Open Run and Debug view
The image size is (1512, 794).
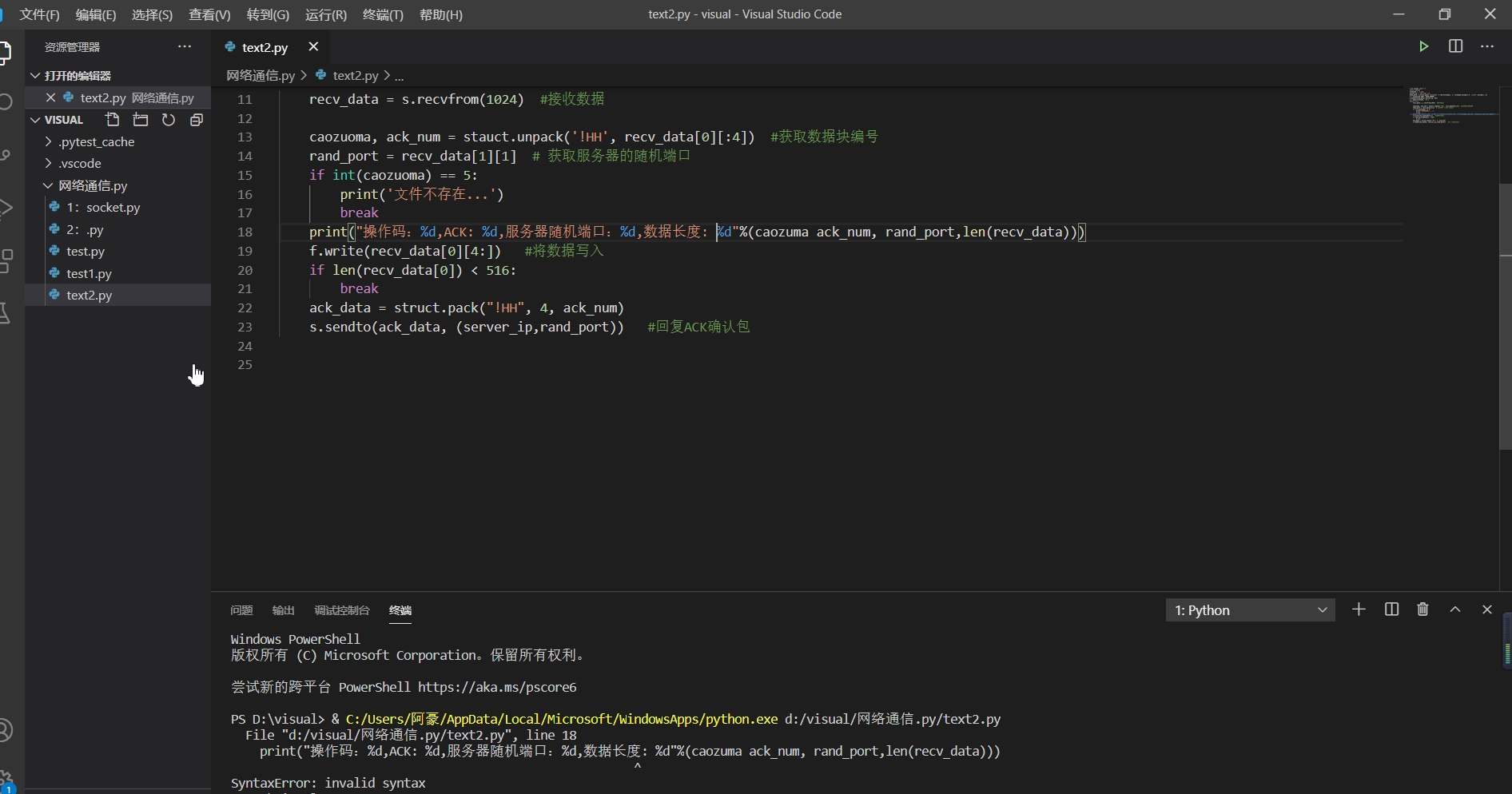[x=6, y=208]
